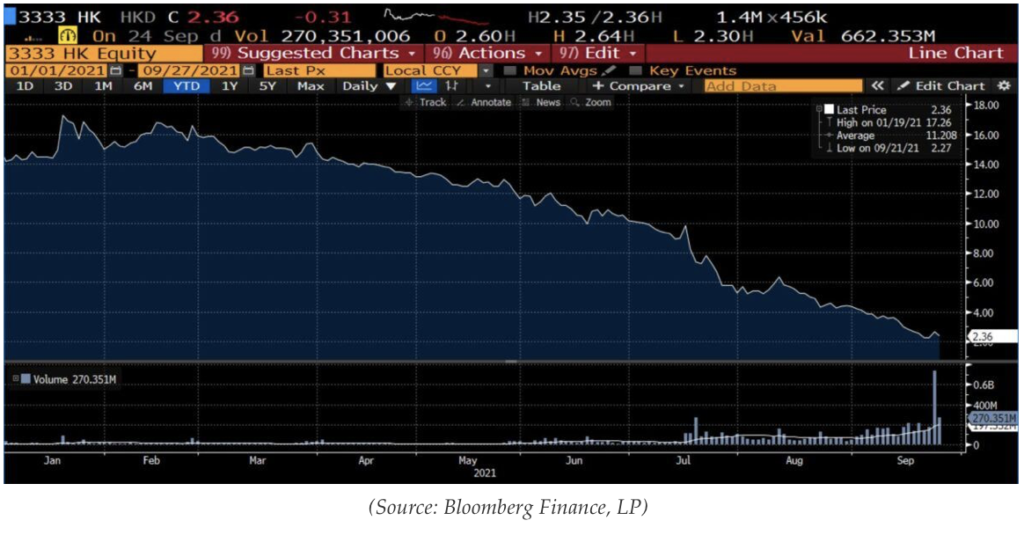Switch to 6M time range
This screenshot has width=1024, height=535.
click(x=143, y=86)
